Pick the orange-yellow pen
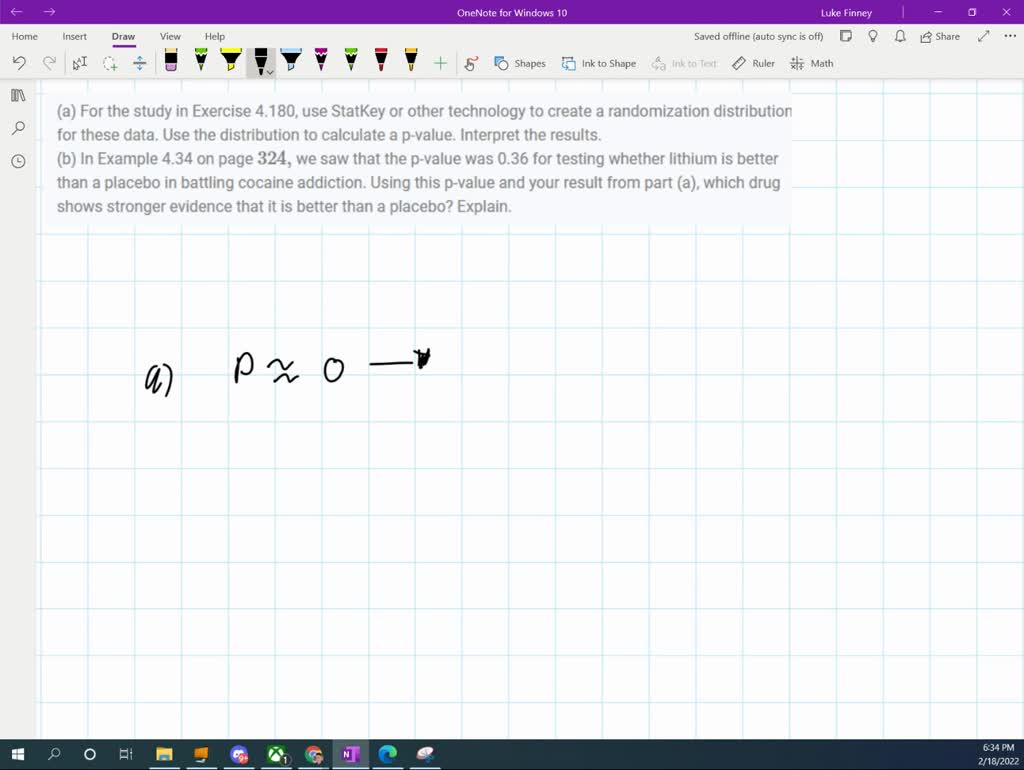 point(411,60)
